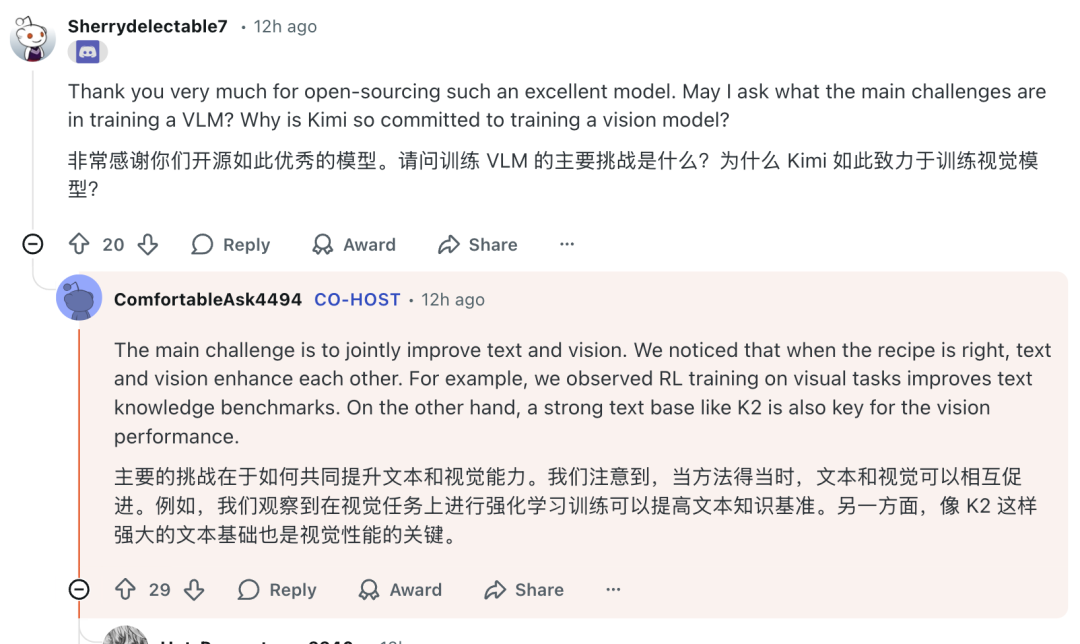Give an Award to the CO-HOST reply
The image size is (1080, 644).
click(399, 590)
